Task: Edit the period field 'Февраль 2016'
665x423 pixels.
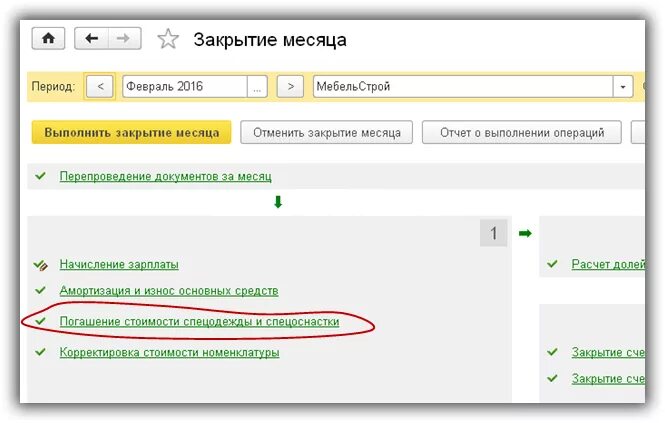Action: click(185, 87)
